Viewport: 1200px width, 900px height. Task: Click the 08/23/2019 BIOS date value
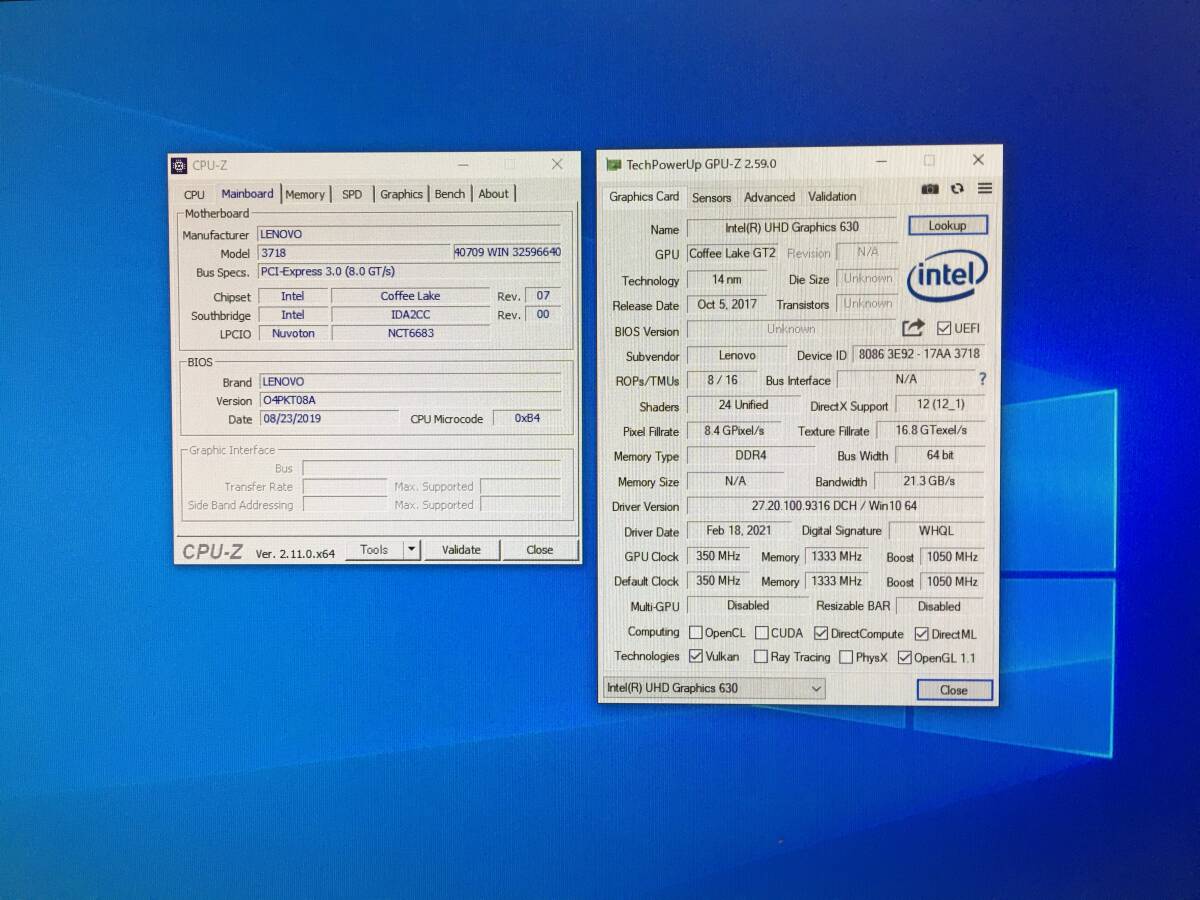(328, 419)
